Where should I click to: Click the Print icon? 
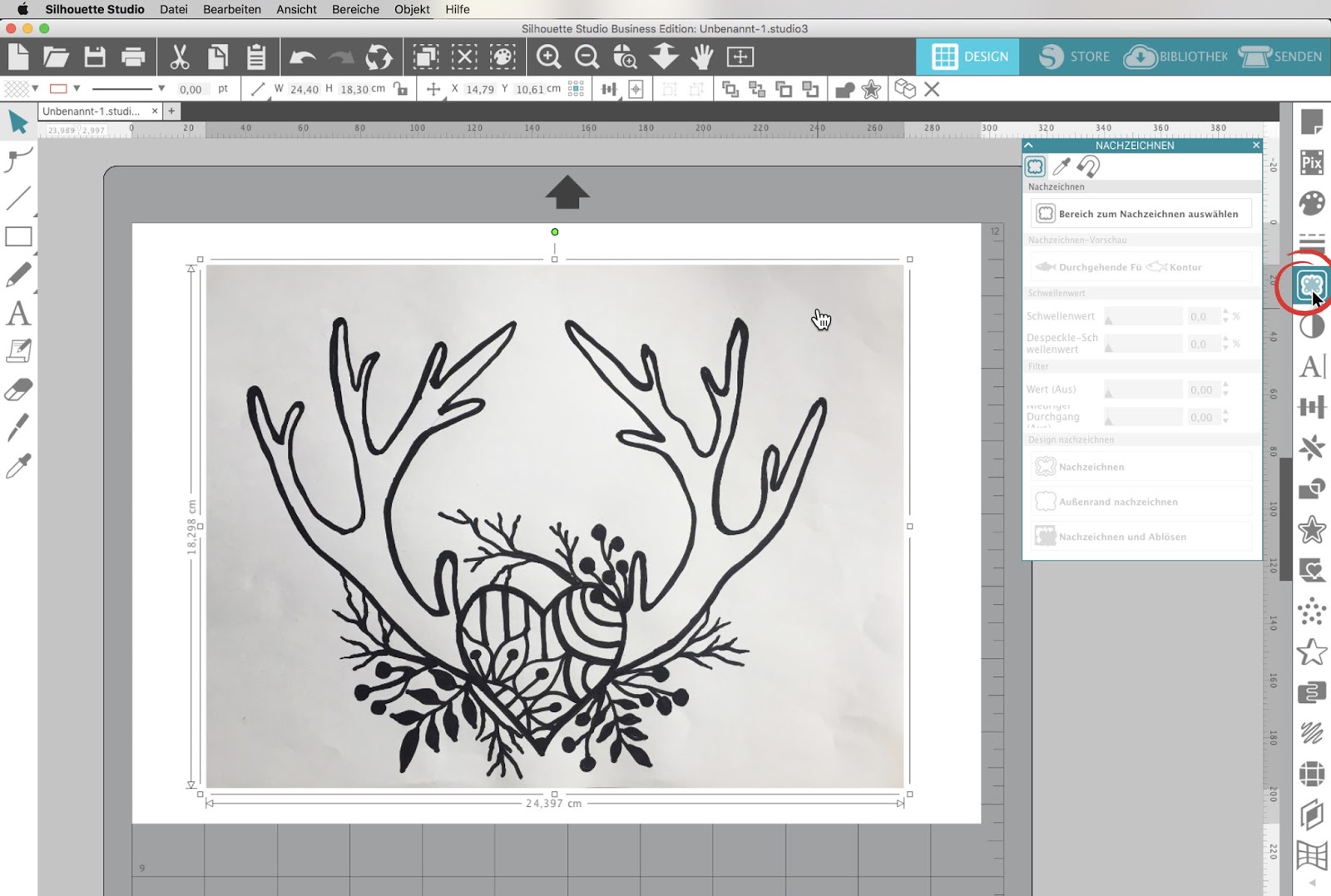click(133, 57)
